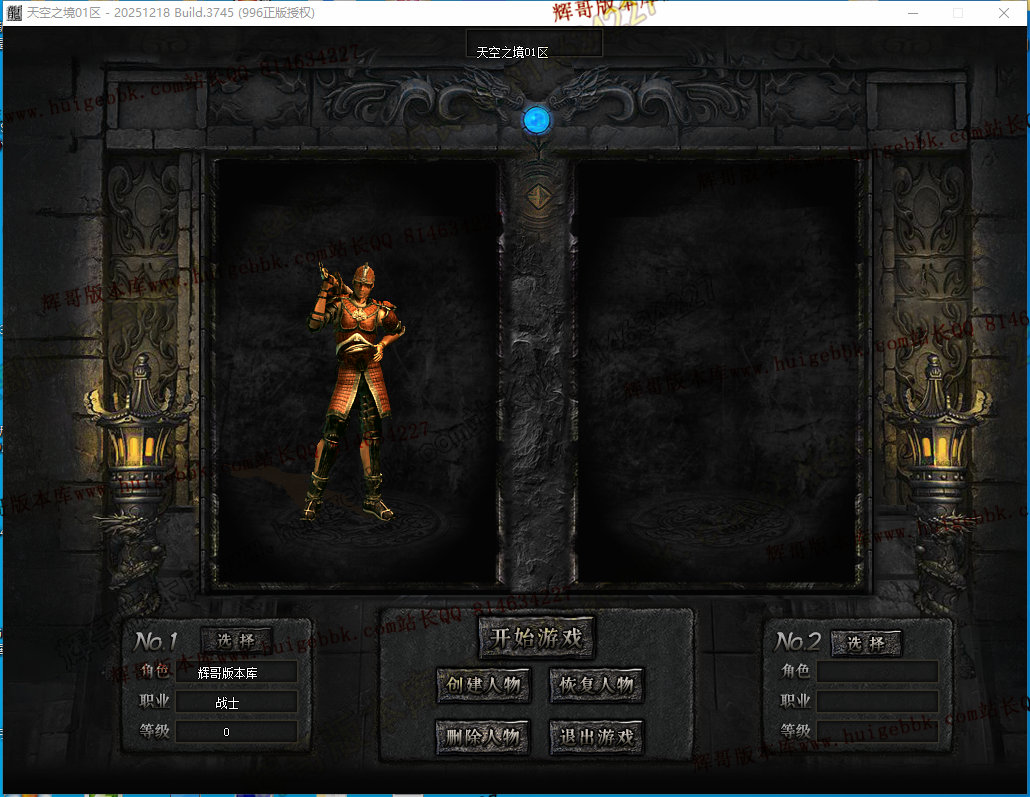Select the red-armored warrior character
This screenshot has width=1030, height=797.
(355, 390)
